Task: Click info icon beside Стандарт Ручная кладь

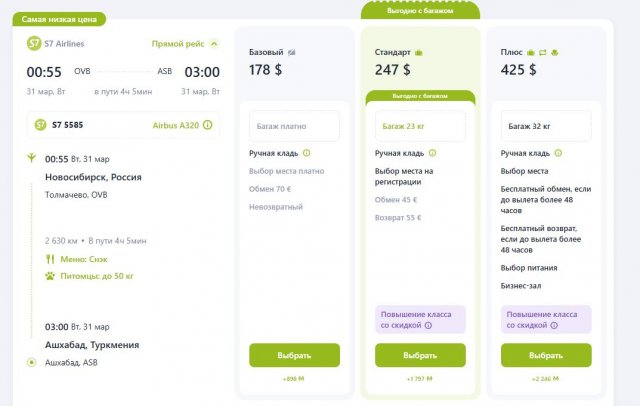Action: tap(432, 153)
